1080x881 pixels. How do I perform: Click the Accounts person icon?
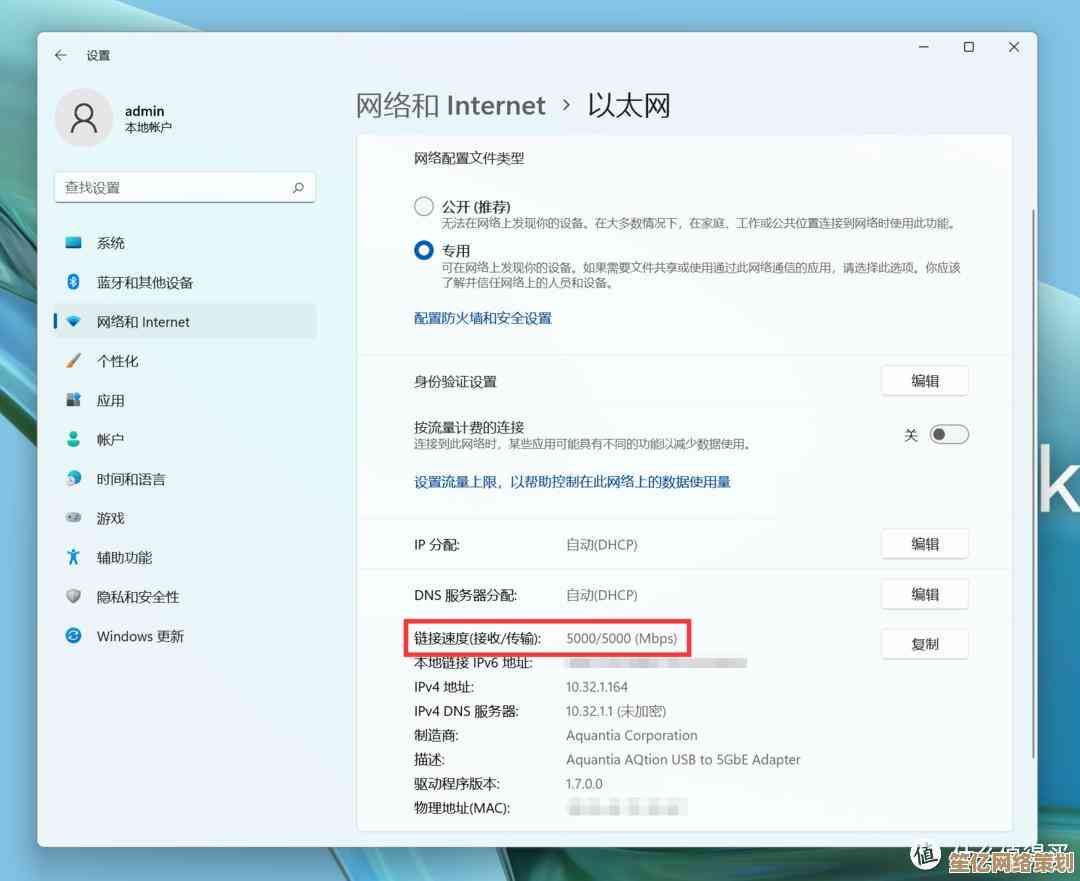(x=73, y=439)
